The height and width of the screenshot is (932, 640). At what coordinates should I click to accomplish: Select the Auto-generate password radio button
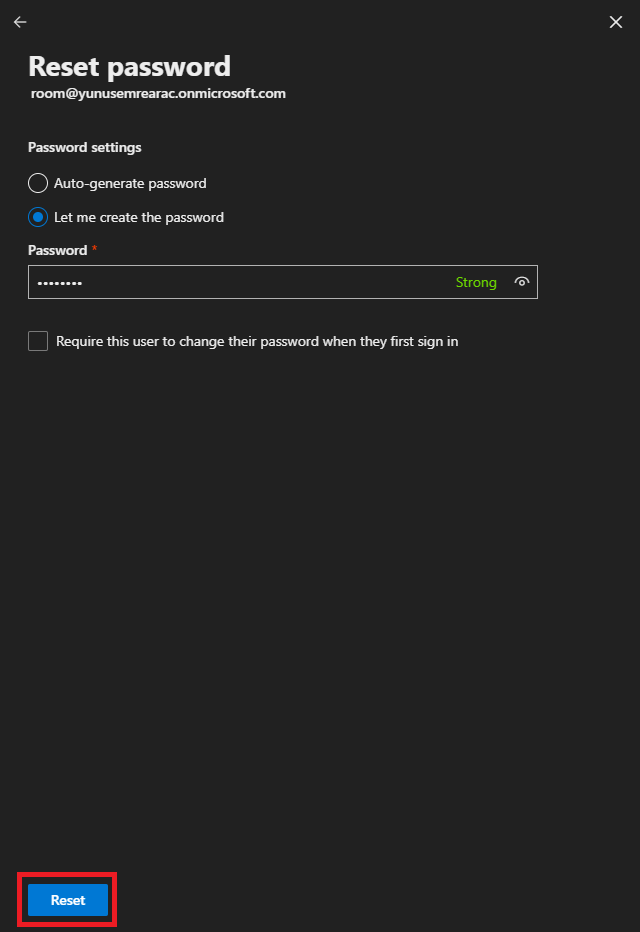(x=38, y=183)
